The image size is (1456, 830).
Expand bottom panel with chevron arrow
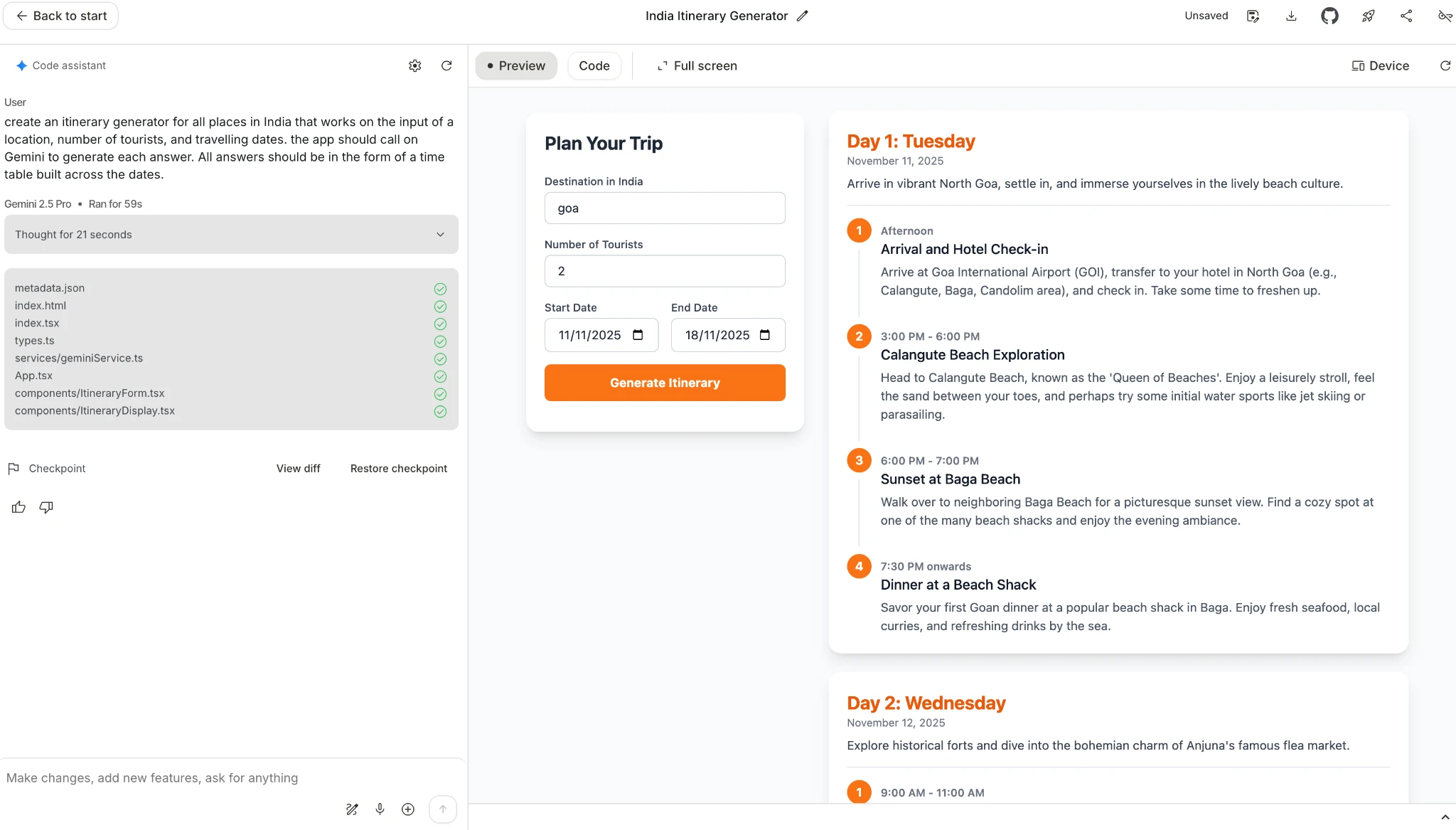(1445, 817)
